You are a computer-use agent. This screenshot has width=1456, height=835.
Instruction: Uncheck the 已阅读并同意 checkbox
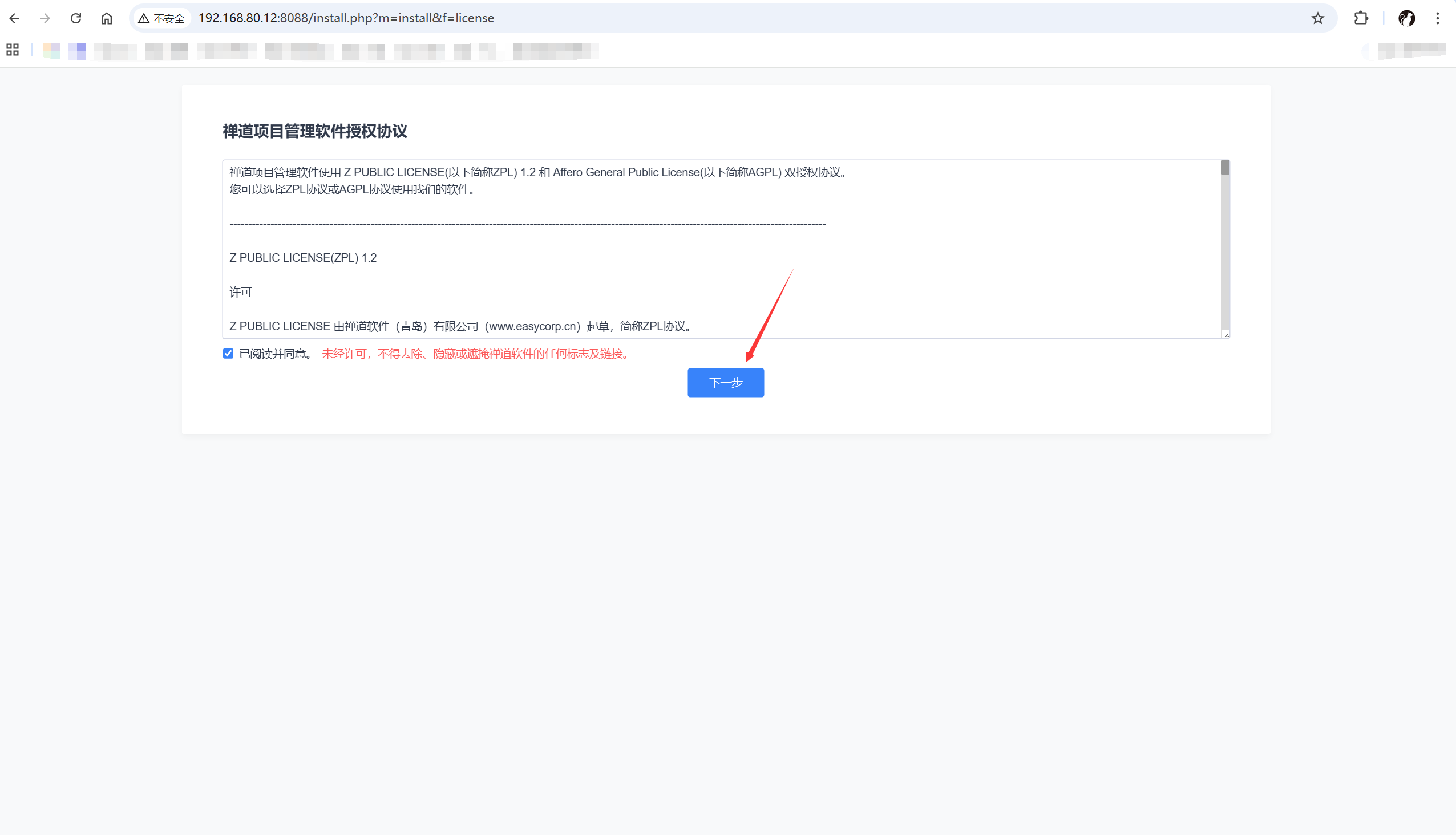pos(228,354)
